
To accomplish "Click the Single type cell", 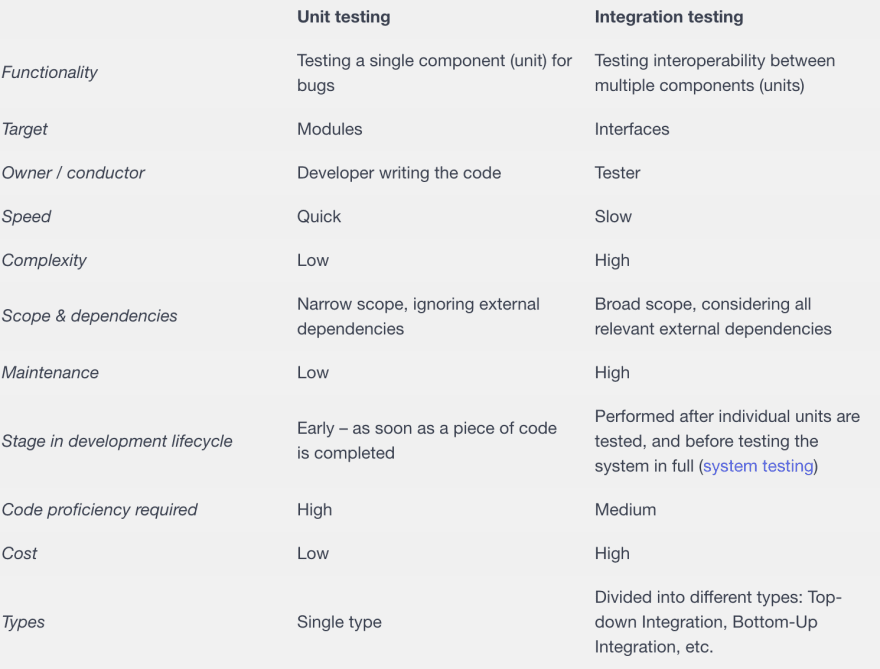I will [x=339, y=622].
